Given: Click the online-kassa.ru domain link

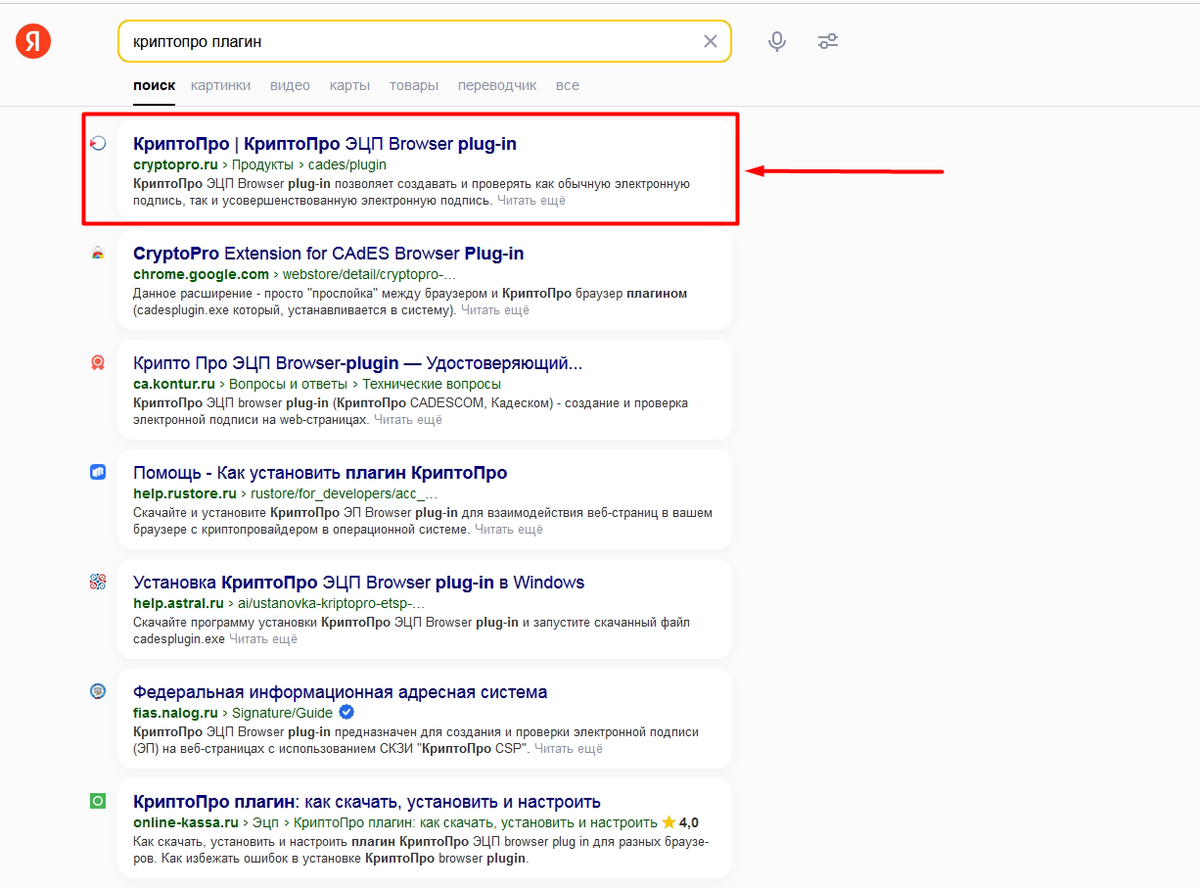Looking at the screenshot, I should click(185, 822).
